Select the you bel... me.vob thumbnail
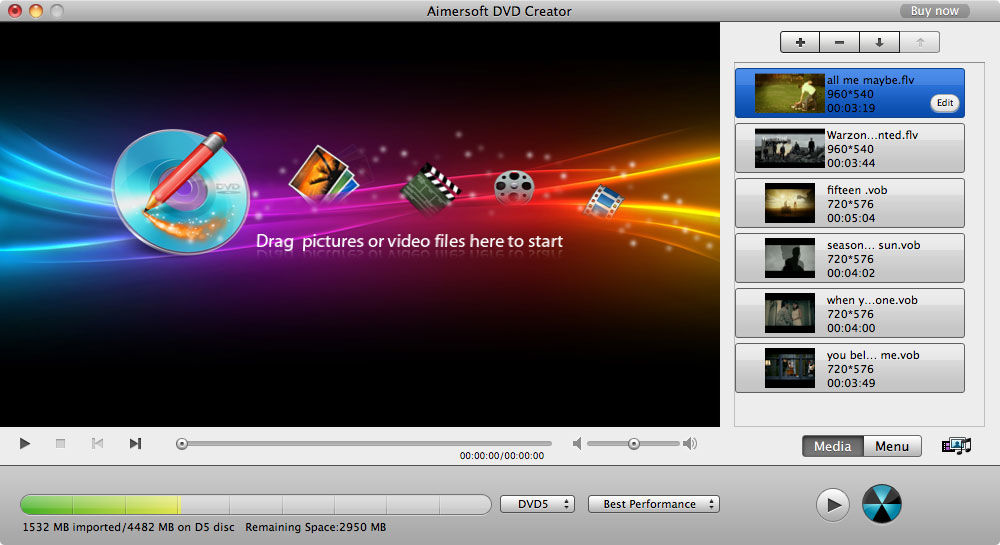Image resolution: width=1000 pixels, height=545 pixels. pos(790,368)
